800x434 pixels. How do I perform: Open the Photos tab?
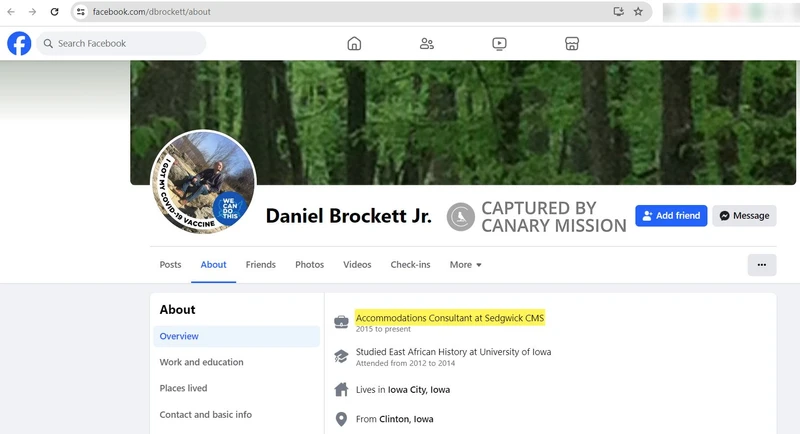coord(310,265)
